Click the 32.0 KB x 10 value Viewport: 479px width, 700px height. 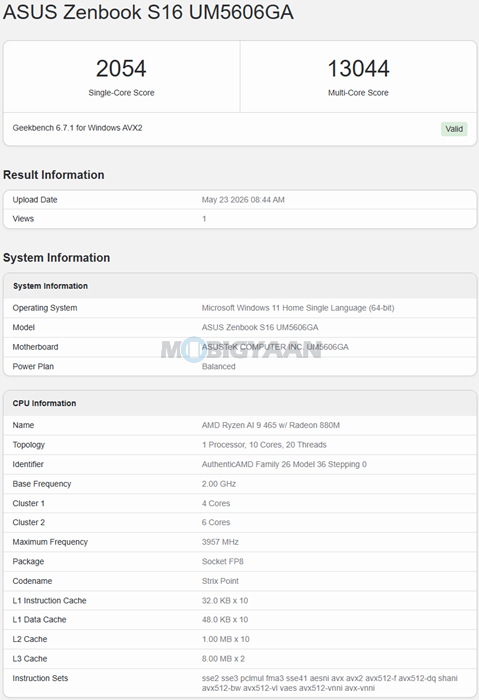225,600
